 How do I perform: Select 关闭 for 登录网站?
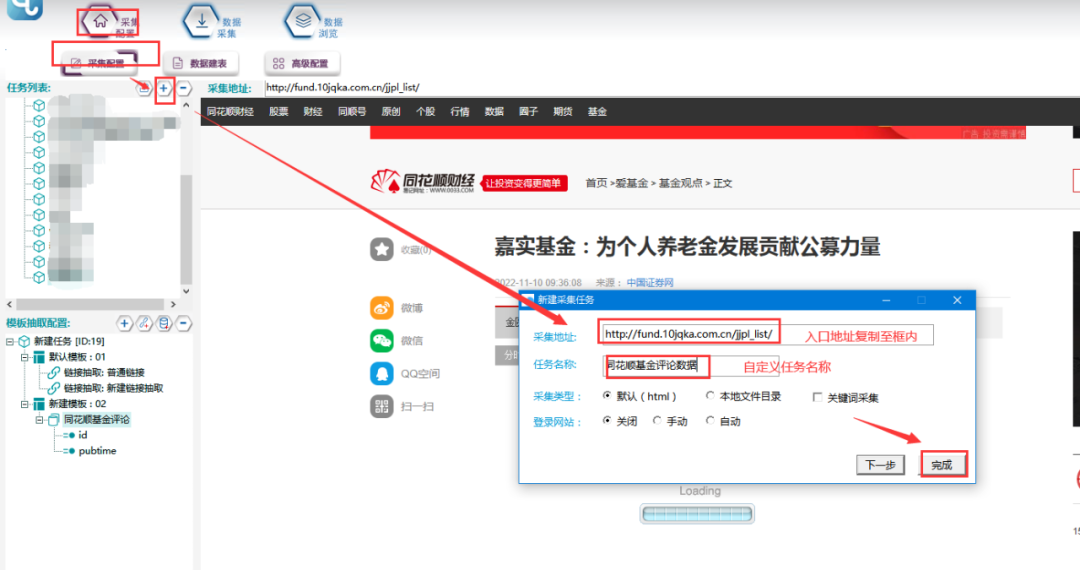coord(607,421)
